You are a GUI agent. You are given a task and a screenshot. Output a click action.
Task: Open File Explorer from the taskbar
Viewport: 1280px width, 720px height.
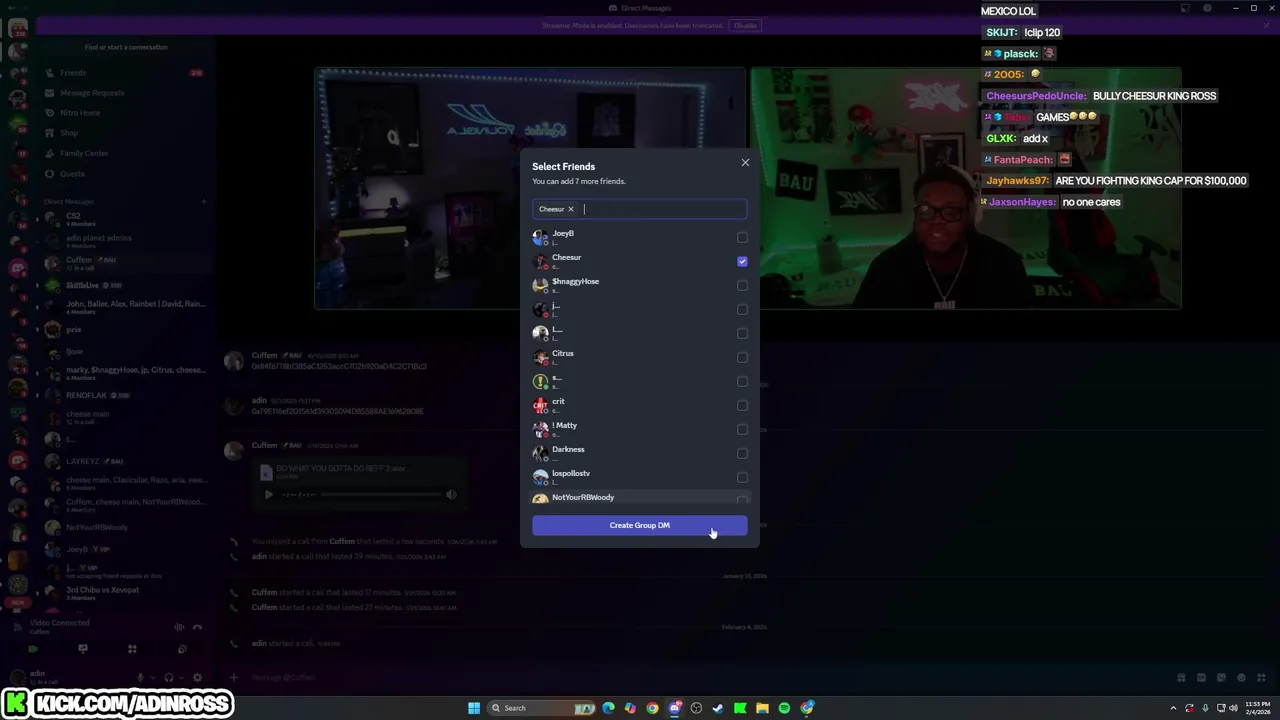click(x=762, y=708)
